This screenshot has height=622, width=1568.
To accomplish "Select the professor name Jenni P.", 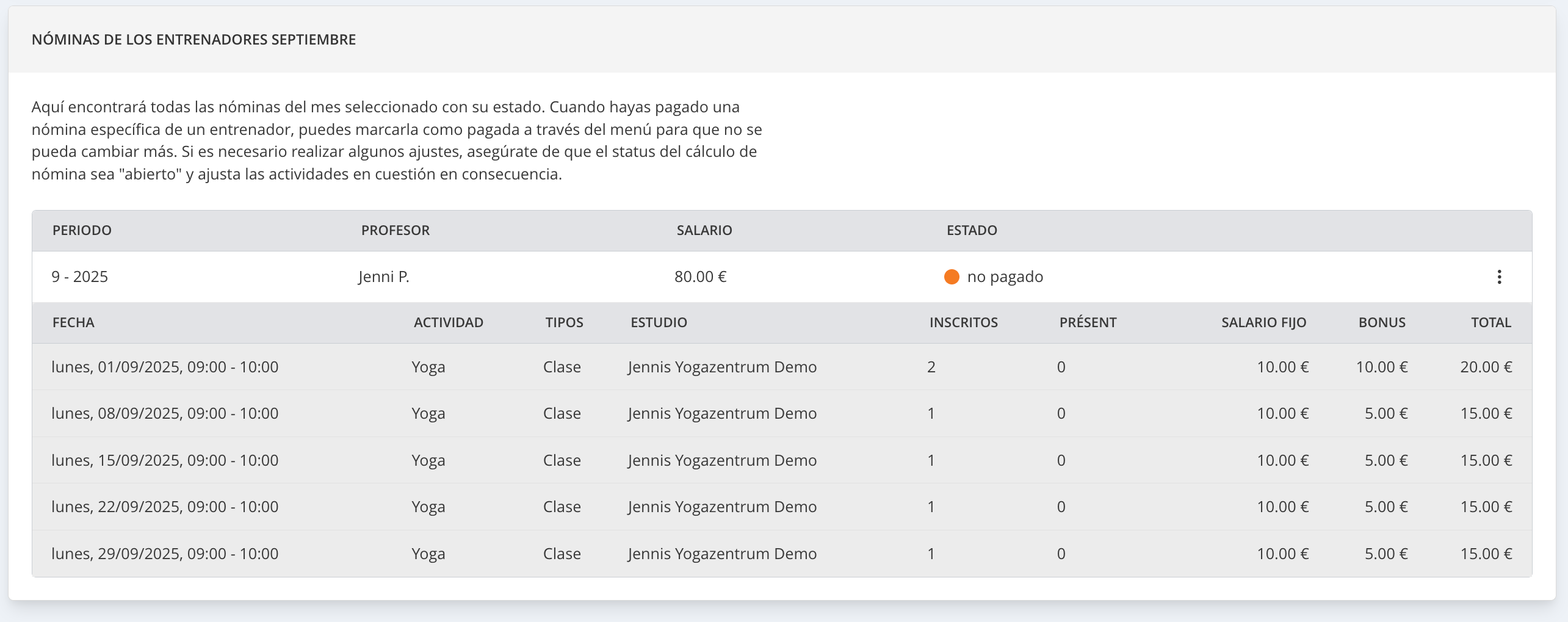I will (x=383, y=277).
